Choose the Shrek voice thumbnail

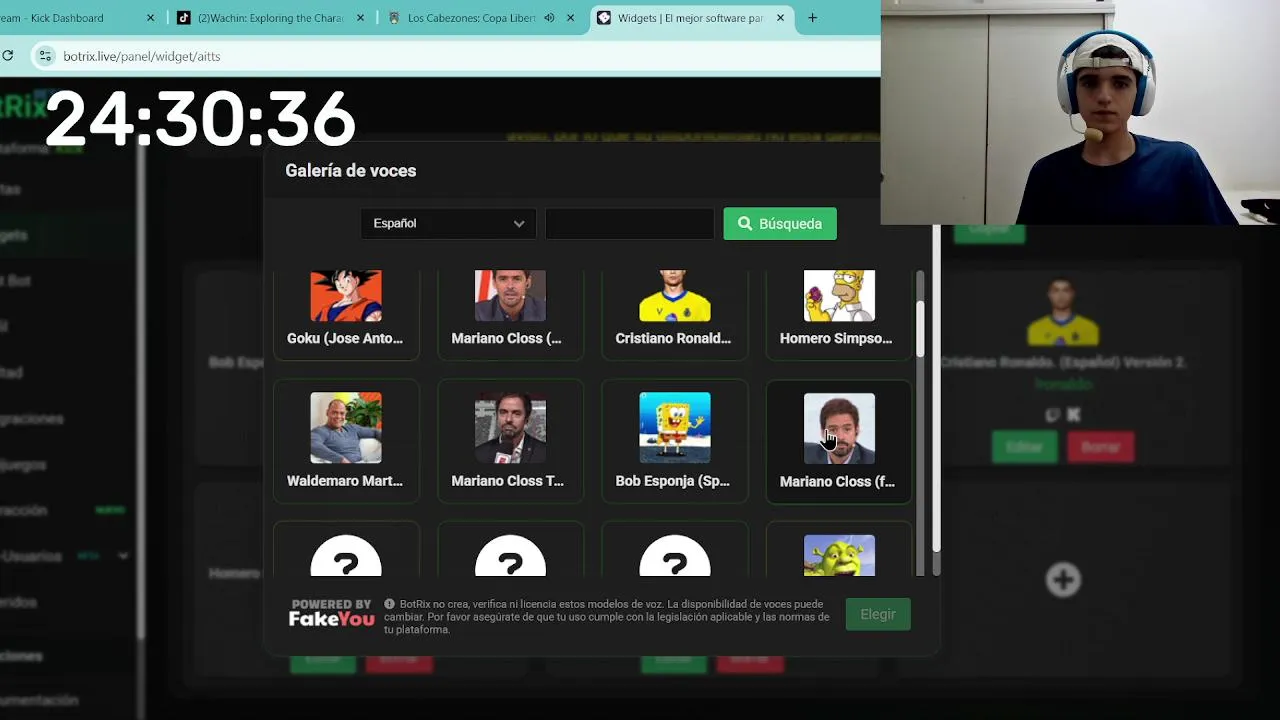click(x=839, y=556)
